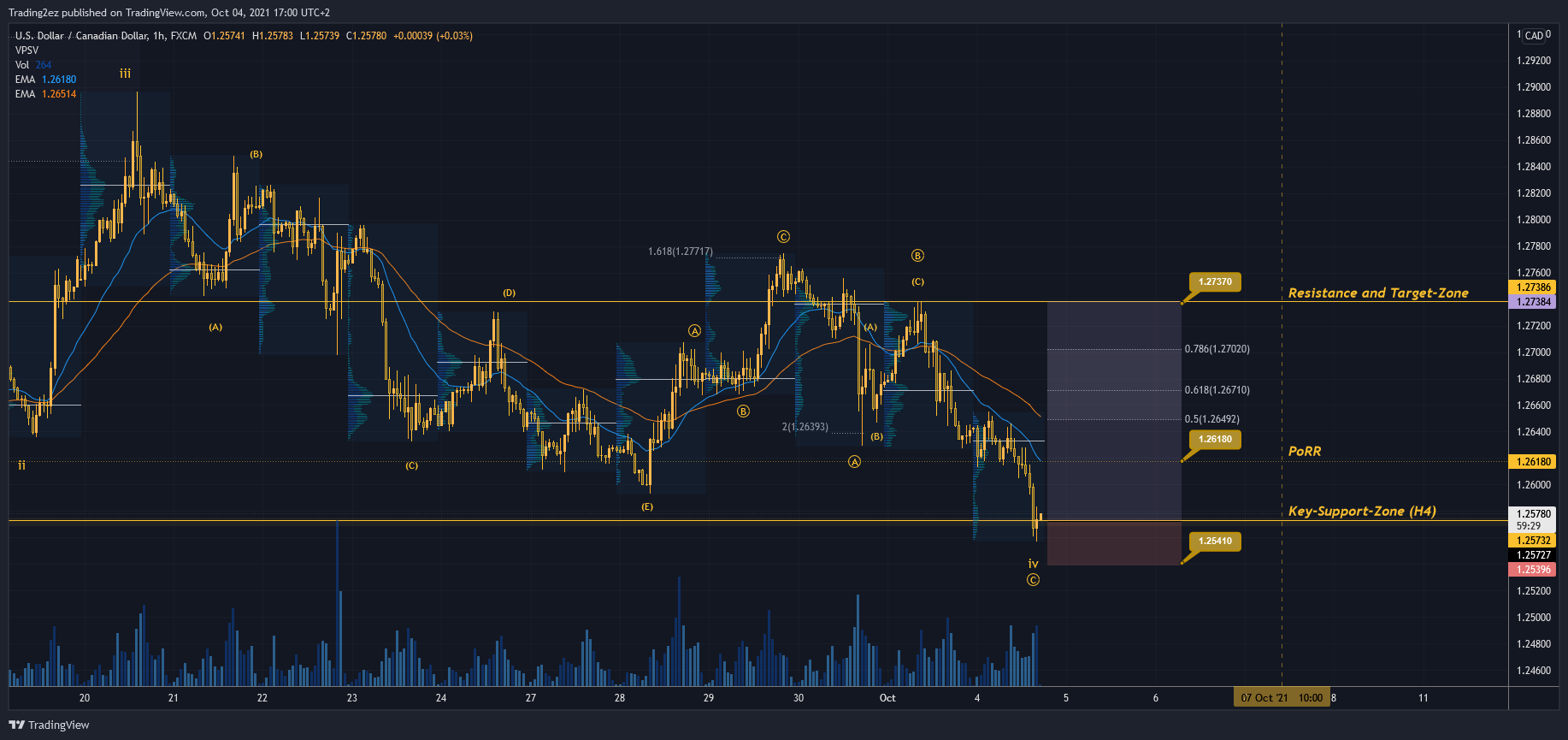Open the CAD currency selector
1568x740 pixels.
(1534, 36)
